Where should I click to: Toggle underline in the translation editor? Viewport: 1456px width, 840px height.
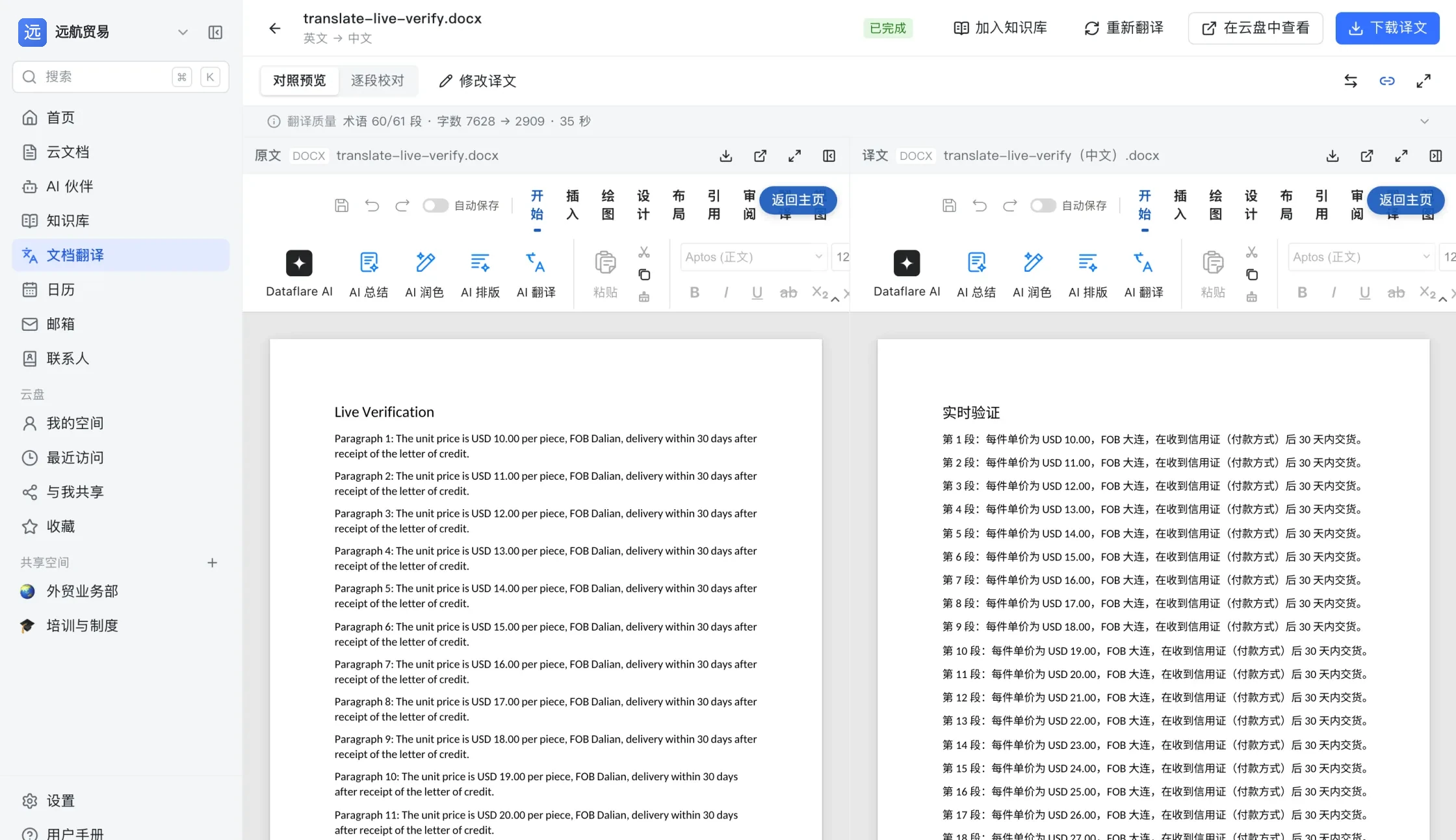(x=1365, y=293)
